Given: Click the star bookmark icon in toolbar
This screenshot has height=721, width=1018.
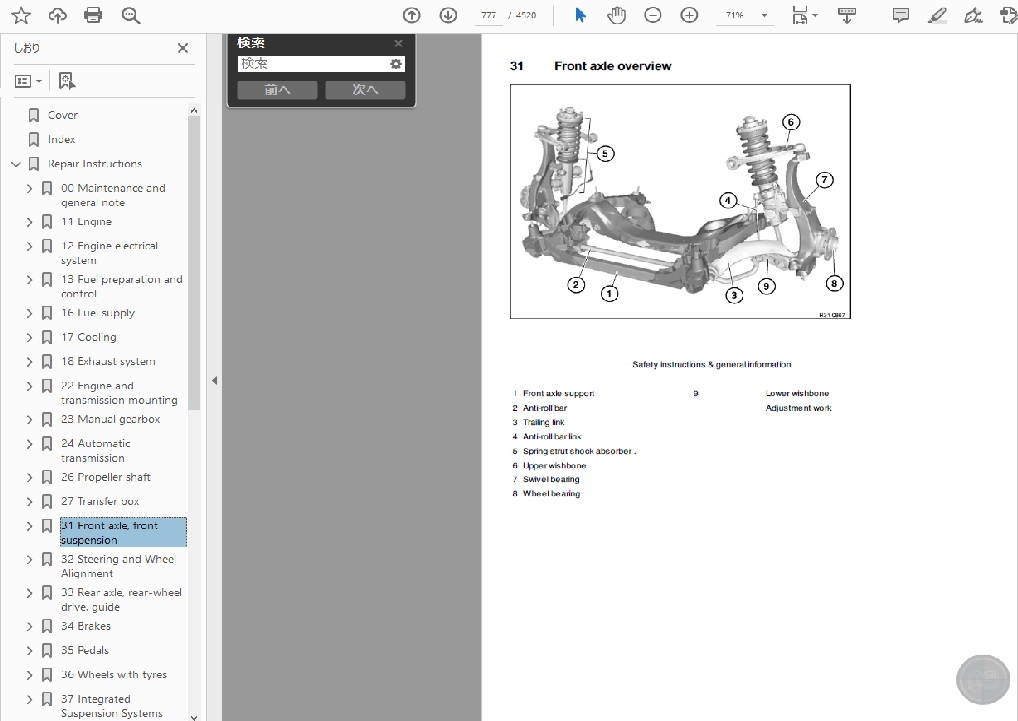Looking at the screenshot, I should pos(21,15).
